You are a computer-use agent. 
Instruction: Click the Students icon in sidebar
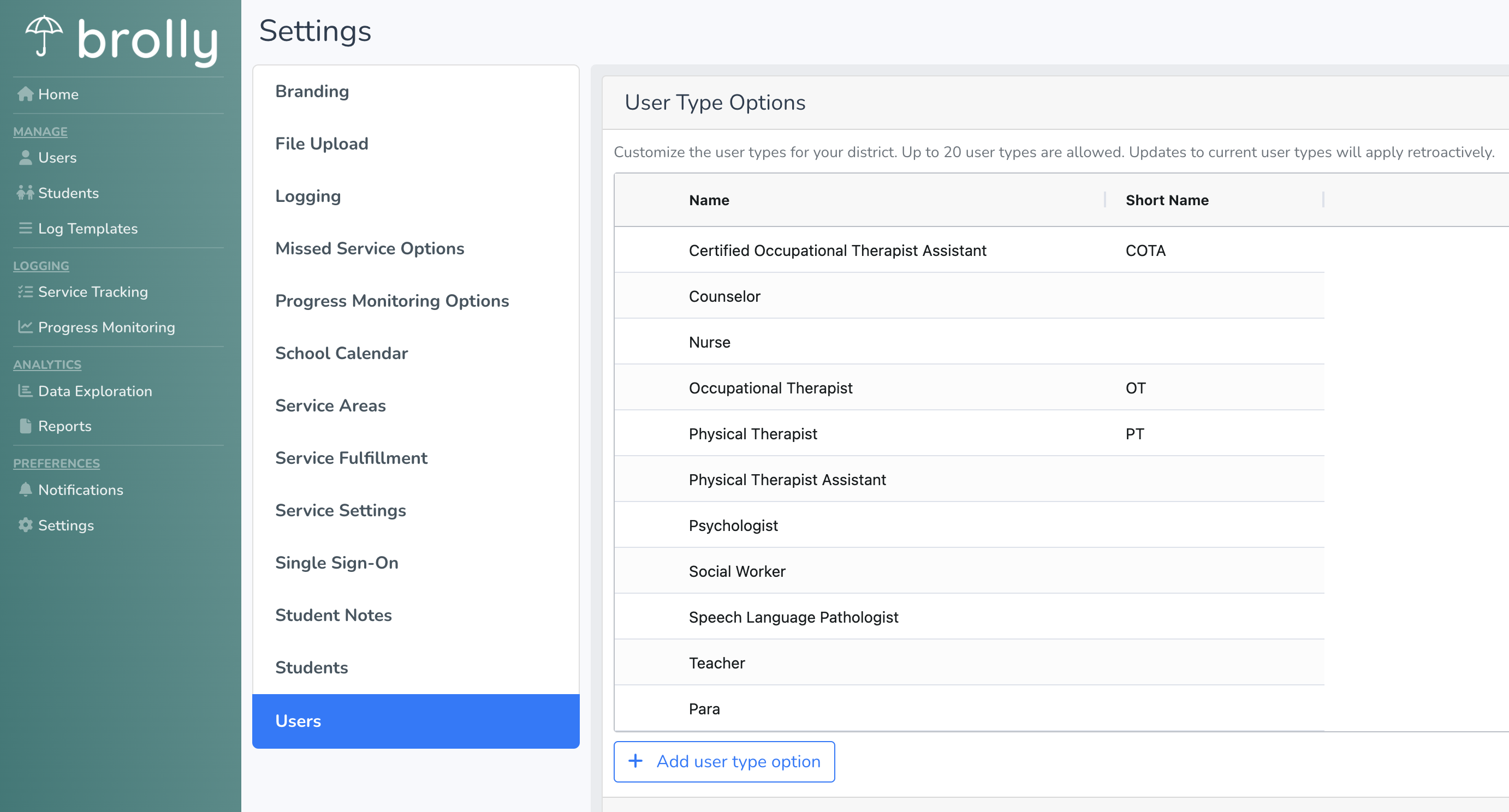click(x=25, y=193)
